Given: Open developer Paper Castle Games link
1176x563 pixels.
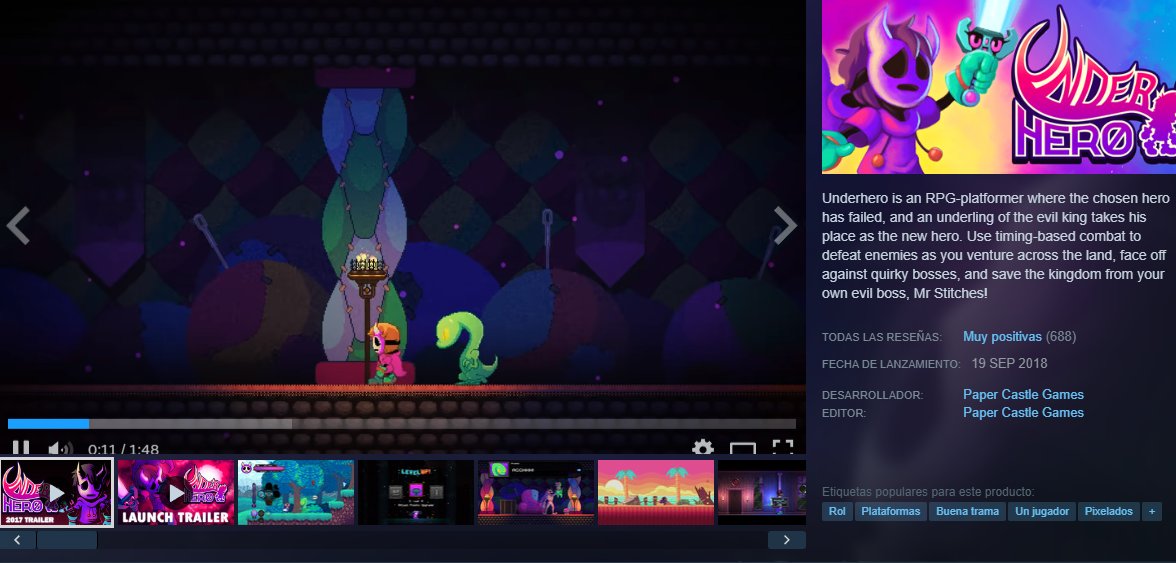Looking at the screenshot, I should click(x=1023, y=394).
